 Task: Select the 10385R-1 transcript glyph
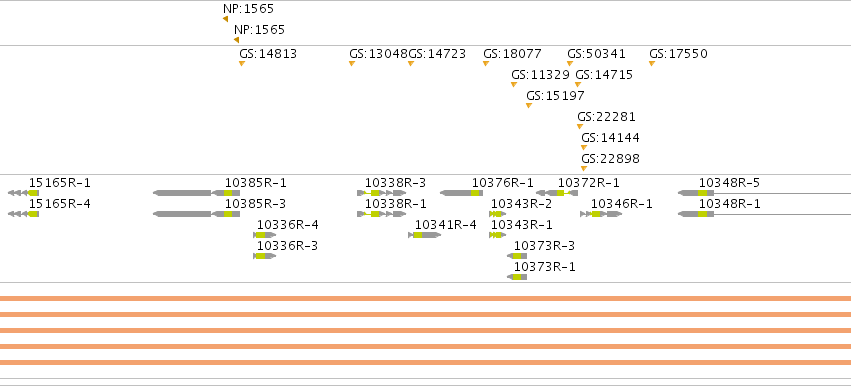pos(196,193)
